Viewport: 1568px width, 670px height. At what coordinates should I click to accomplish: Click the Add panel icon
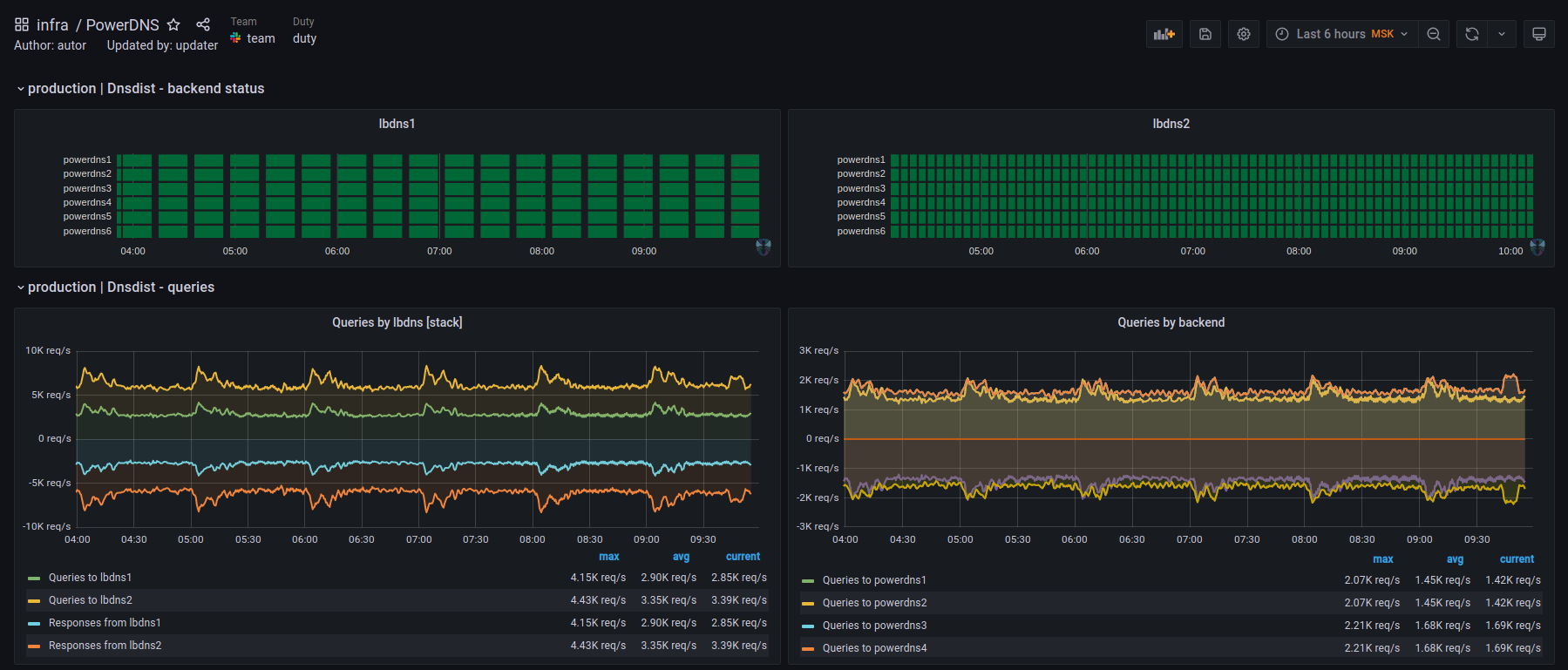click(1164, 34)
